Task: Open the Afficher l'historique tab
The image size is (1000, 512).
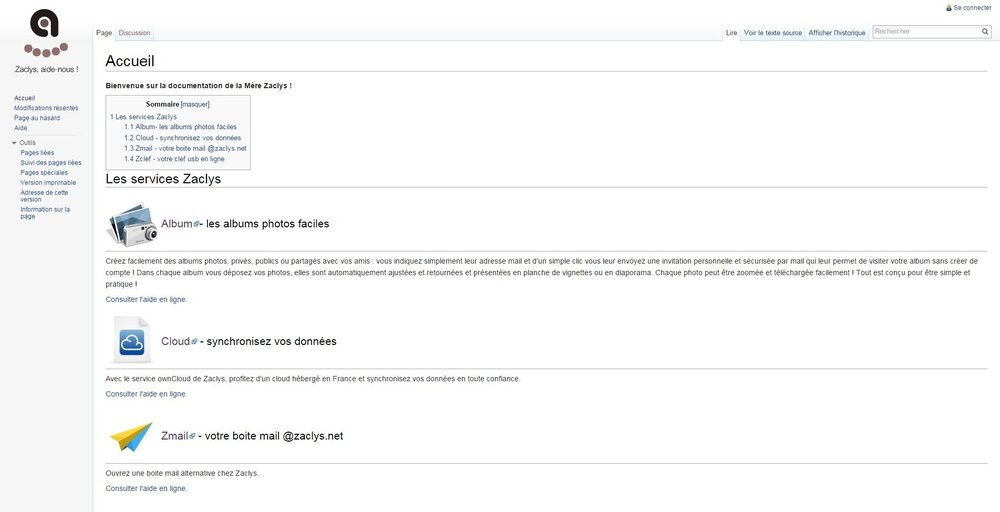Action: (x=837, y=33)
